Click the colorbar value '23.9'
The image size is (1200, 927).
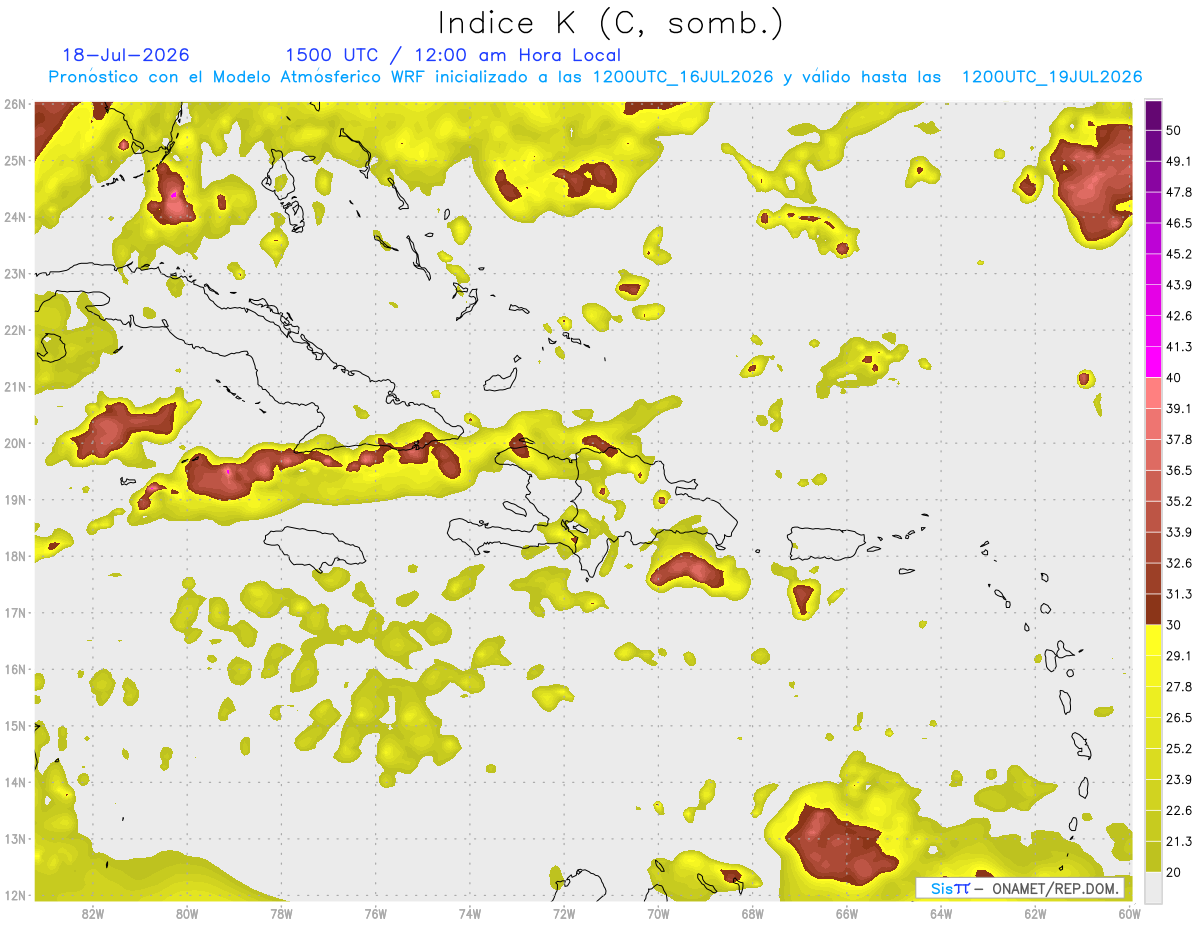click(1178, 780)
